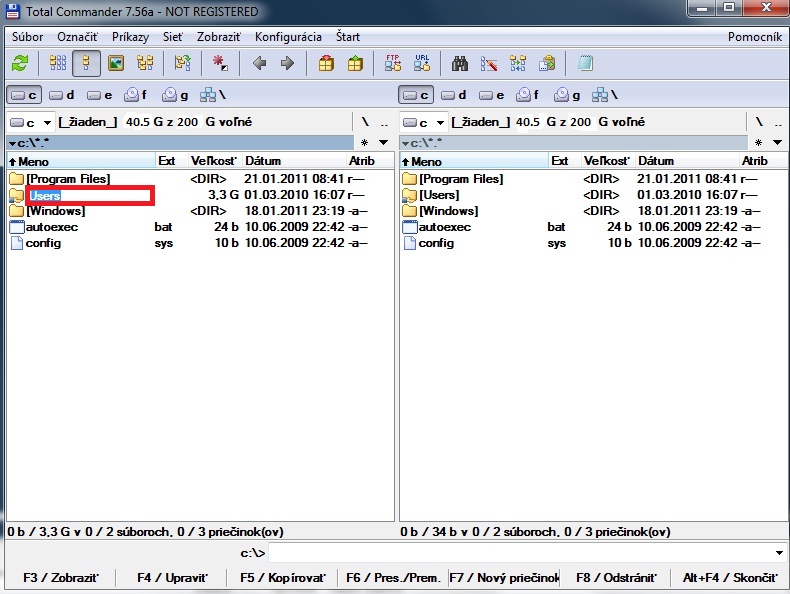The height and width of the screenshot is (594, 790).
Task: Open the Štart menu item
Action: [348, 37]
